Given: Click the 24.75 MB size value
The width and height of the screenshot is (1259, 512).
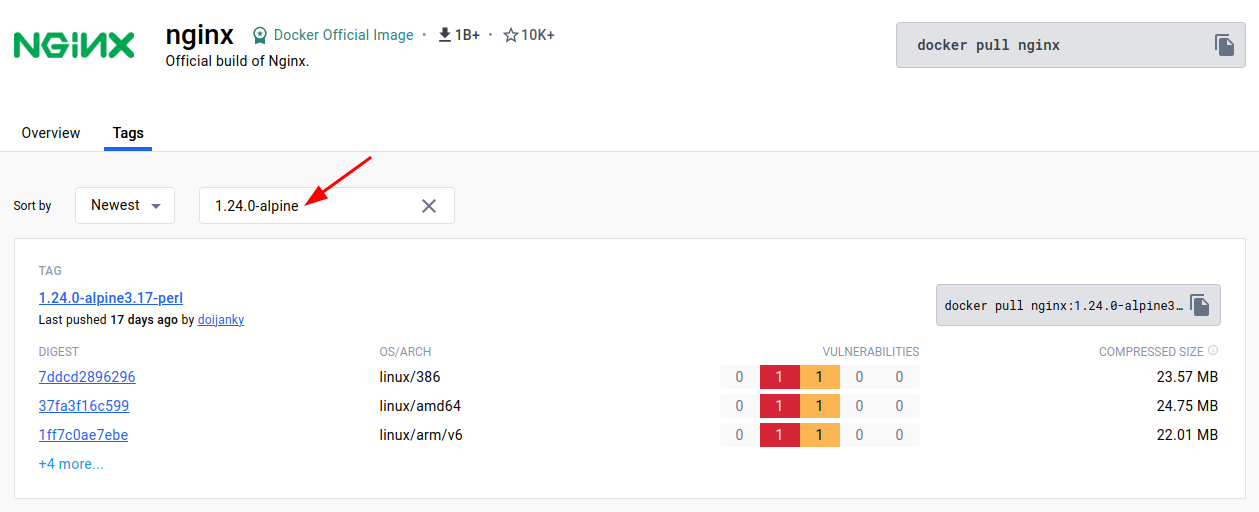Looking at the screenshot, I should click(1187, 406).
